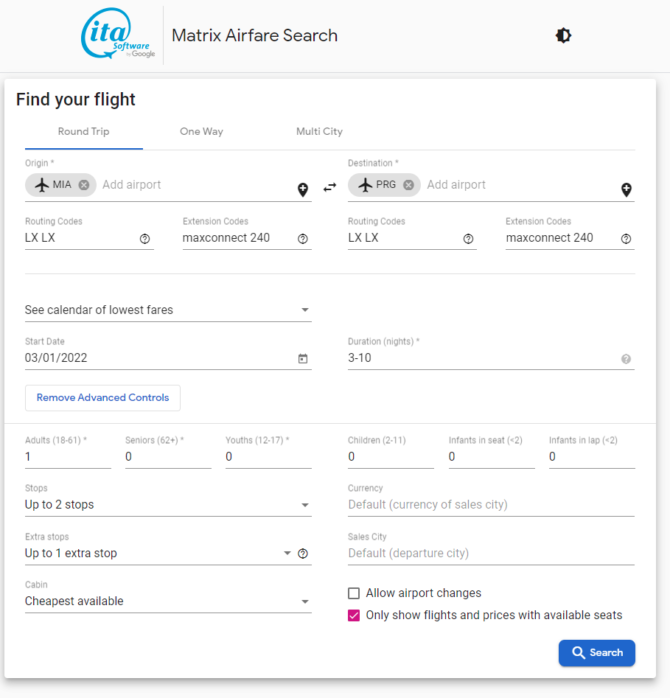Show help for Duration nights field
Image resolution: width=670 pixels, height=698 pixels.
pyautogui.click(x=626, y=359)
